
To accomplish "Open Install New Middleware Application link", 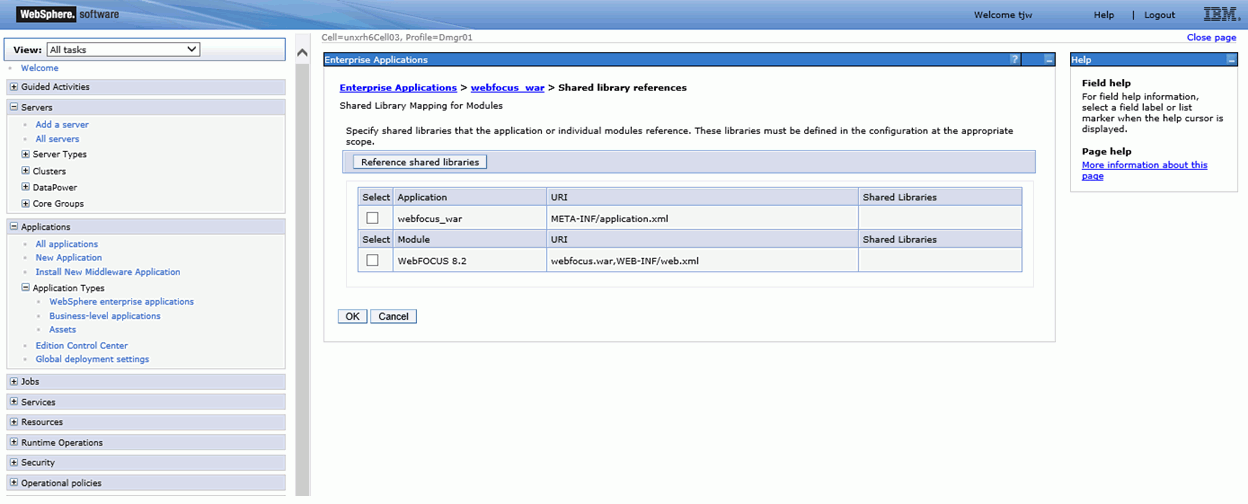I will 108,272.
